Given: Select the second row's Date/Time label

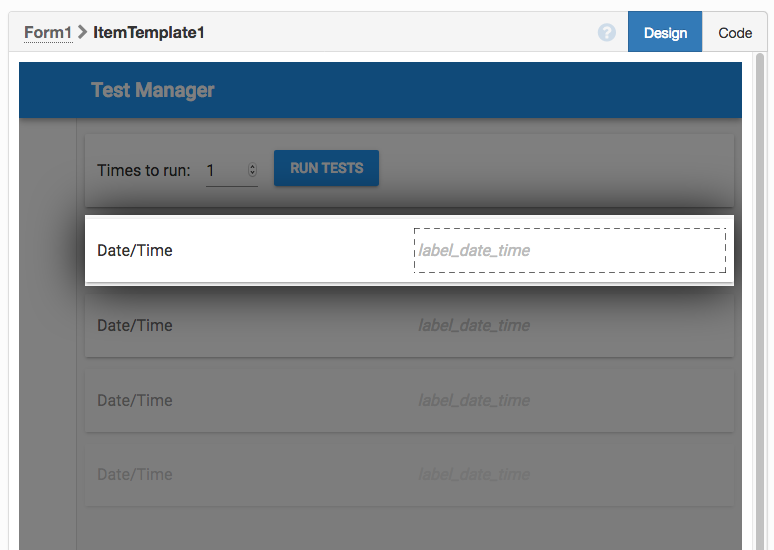Looking at the screenshot, I should [x=135, y=325].
